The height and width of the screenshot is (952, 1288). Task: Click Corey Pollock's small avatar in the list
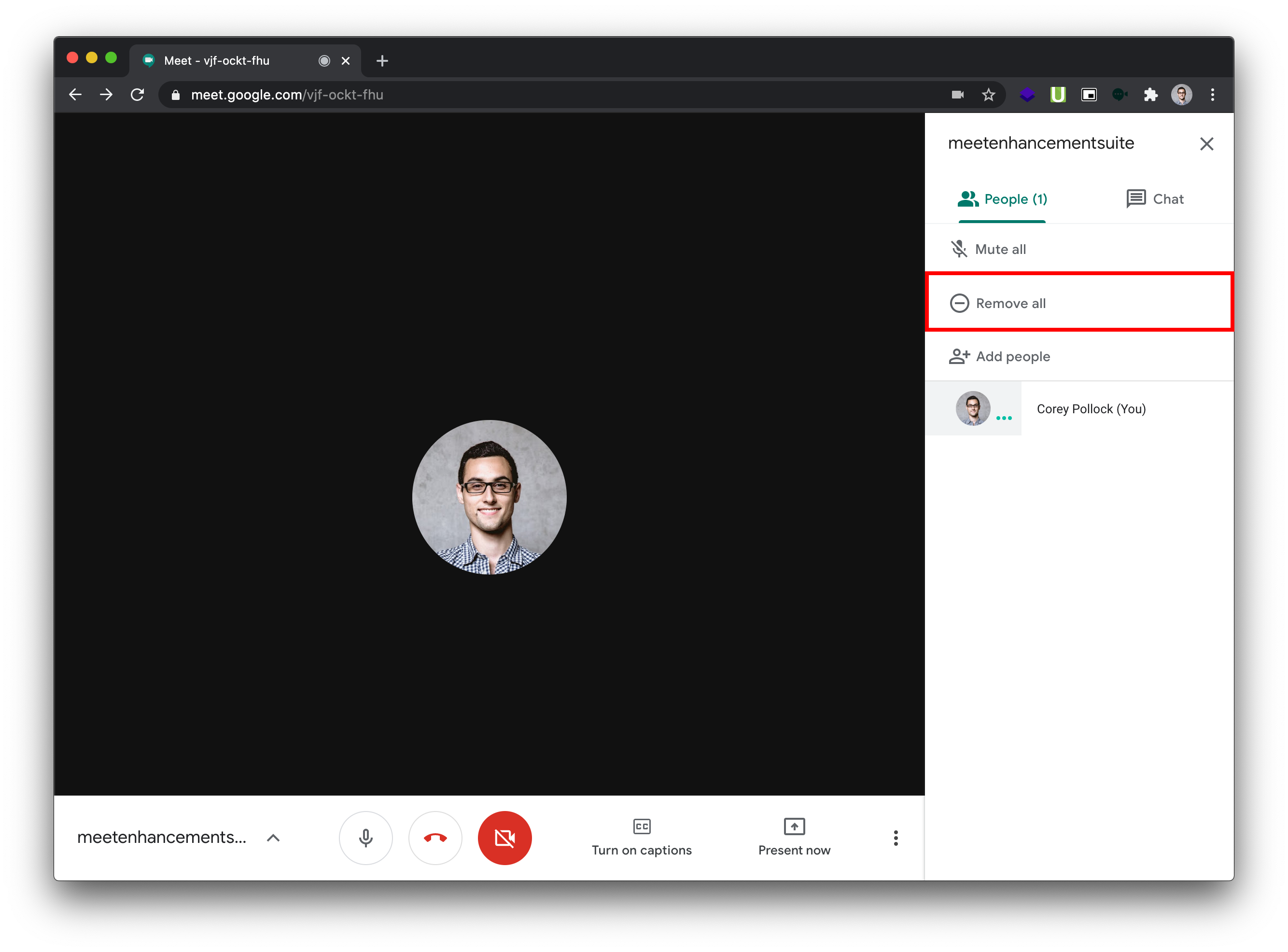pyautogui.click(x=973, y=408)
